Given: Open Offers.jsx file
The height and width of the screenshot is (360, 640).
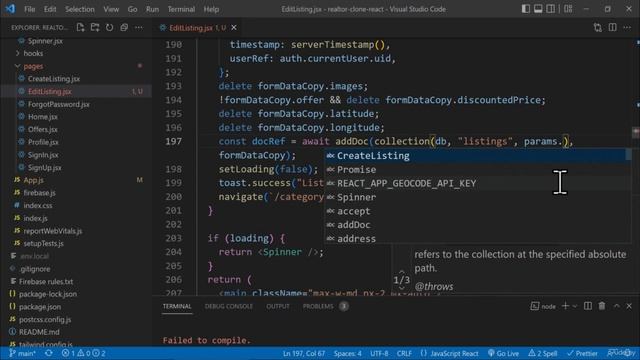Looking at the screenshot, I should pyautogui.click(x=42, y=129).
